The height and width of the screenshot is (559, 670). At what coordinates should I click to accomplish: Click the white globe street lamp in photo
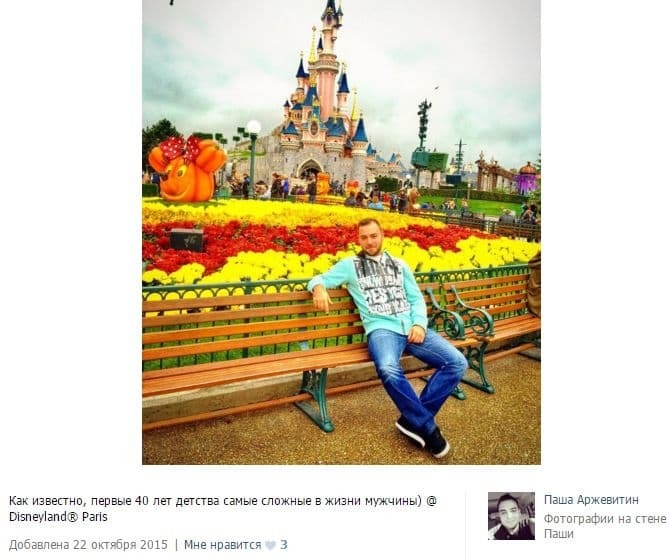(254, 127)
